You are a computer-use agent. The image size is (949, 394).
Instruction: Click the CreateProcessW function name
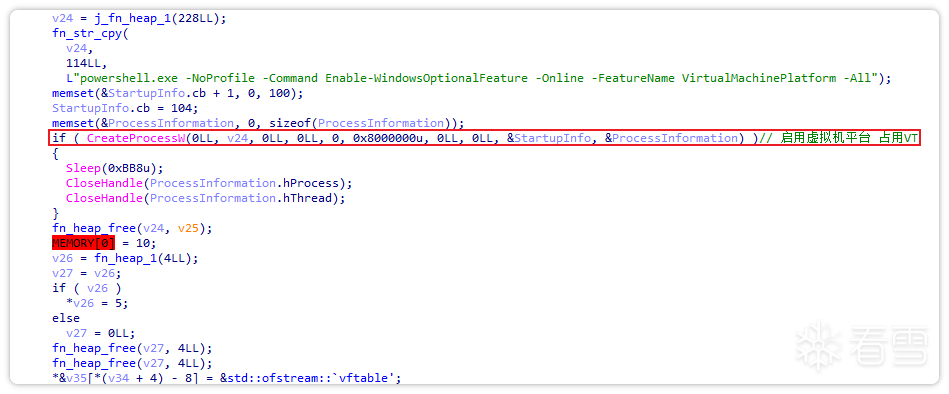click(x=136, y=139)
